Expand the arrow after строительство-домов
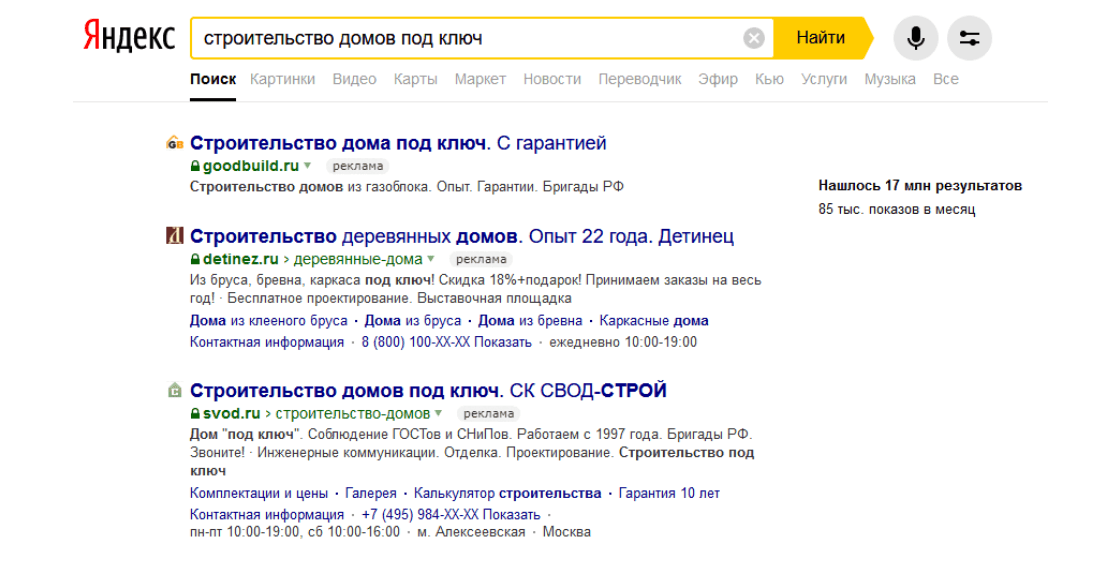Viewport: 1096px width, 570px height. click(x=439, y=413)
